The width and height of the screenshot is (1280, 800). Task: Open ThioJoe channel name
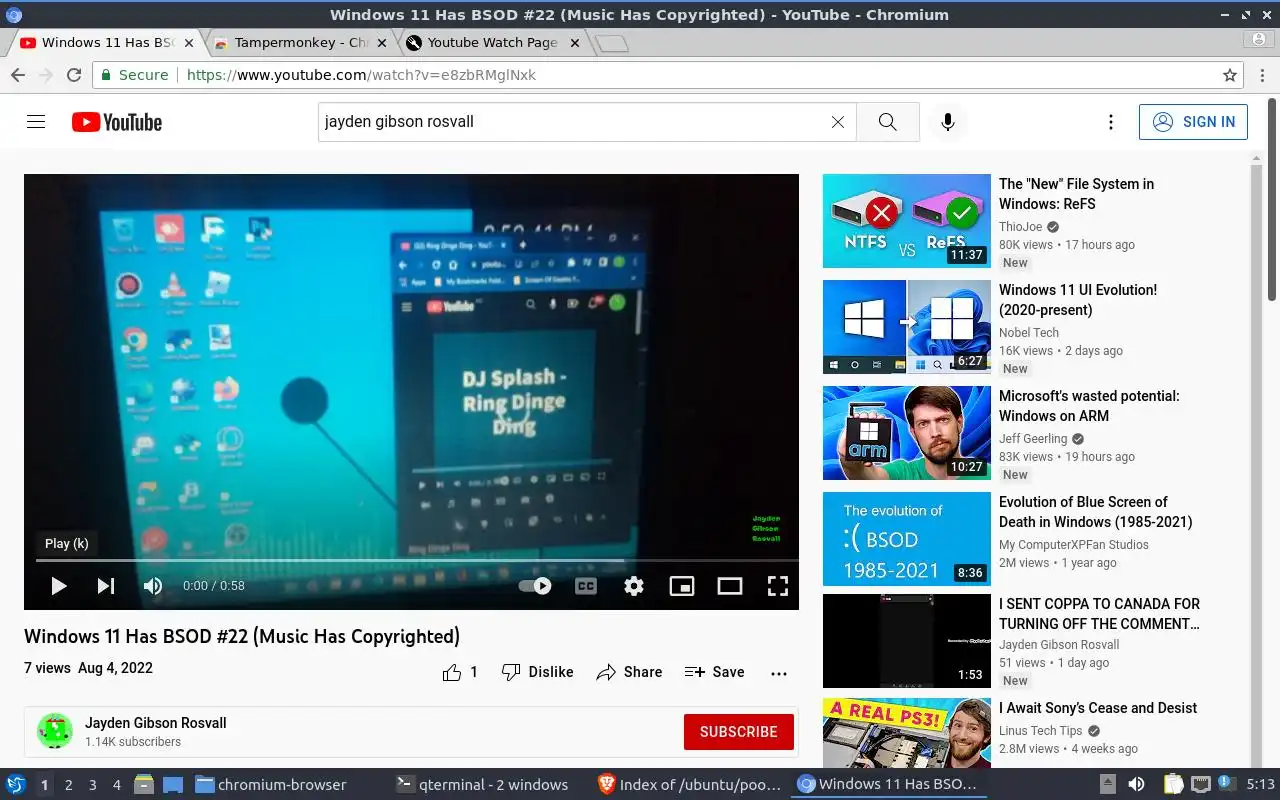(x=1021, y=227)
